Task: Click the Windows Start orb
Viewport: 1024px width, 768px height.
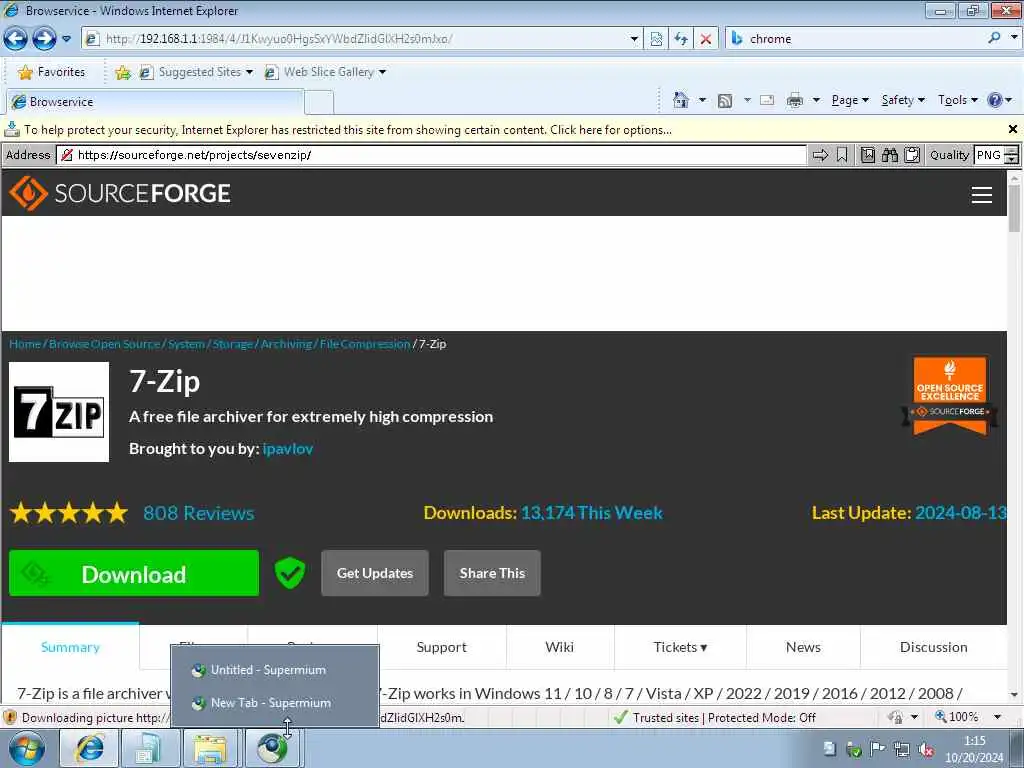Action: point(27,749)
